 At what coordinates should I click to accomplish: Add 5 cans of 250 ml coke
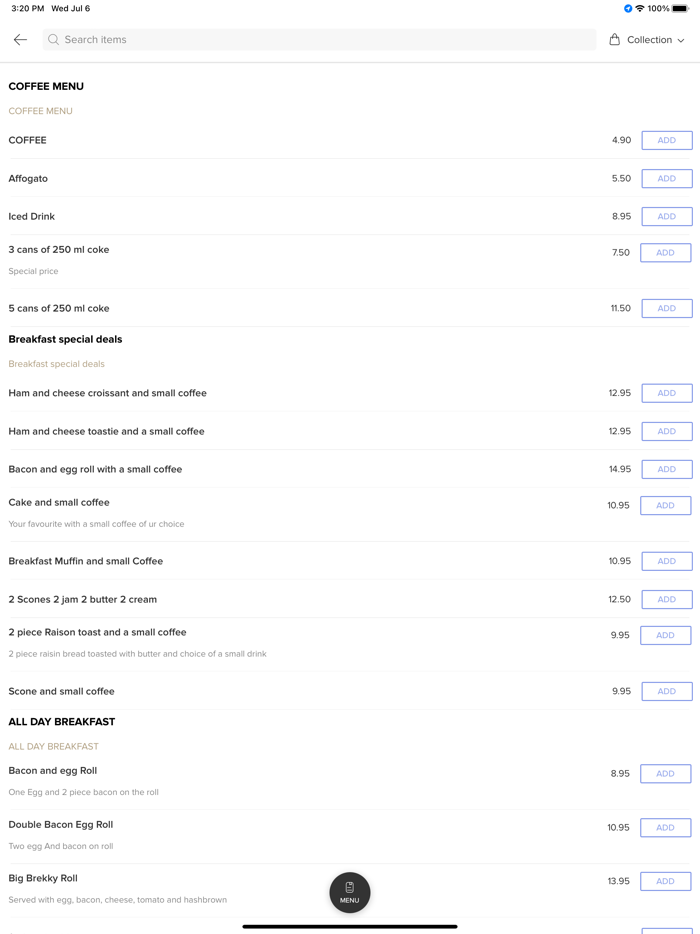coord(666,309)
